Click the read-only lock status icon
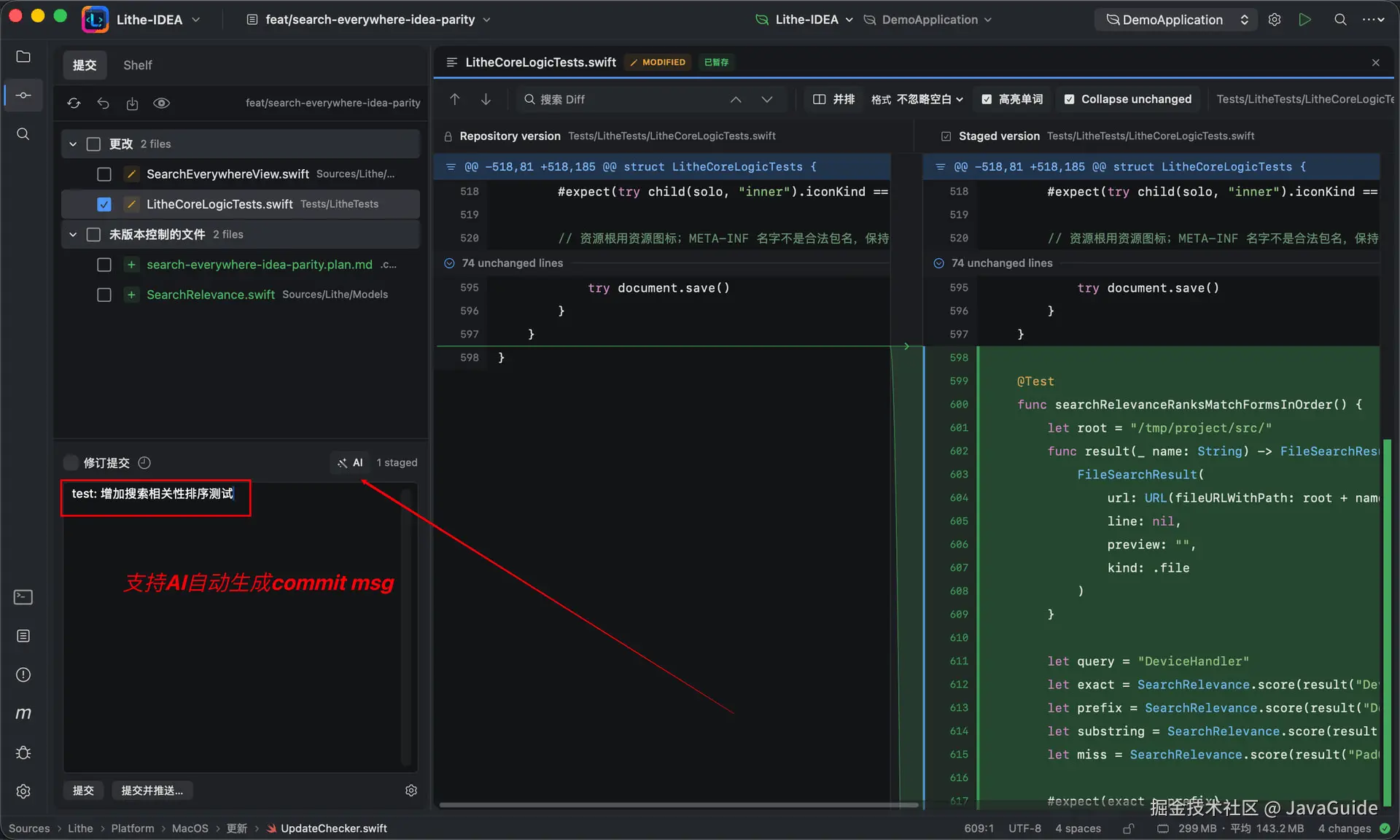The width and height of the screenshot is (1400, 840). pyautogui.click(x=1128, y=828)
